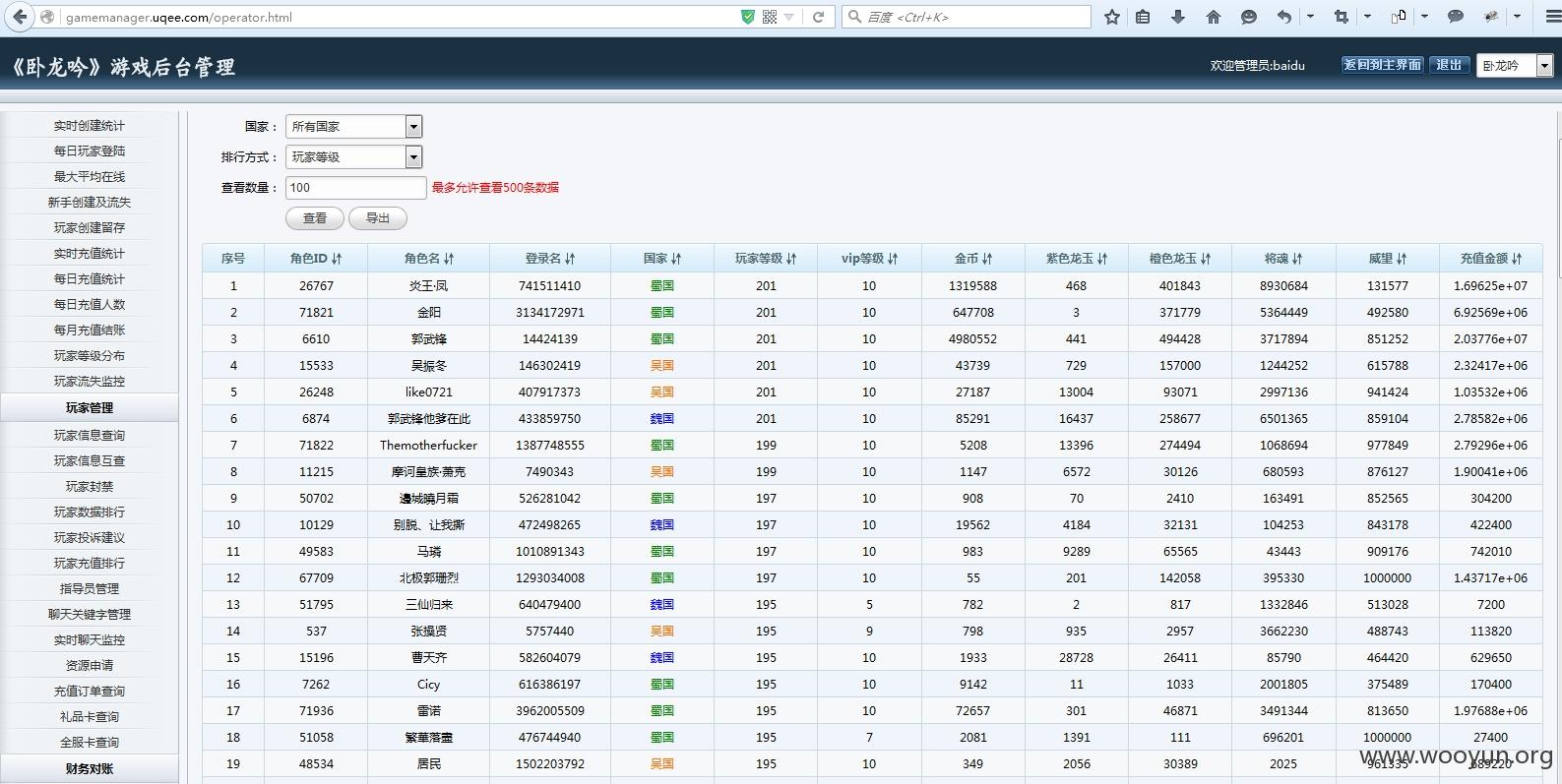
Task: Open the 卧龙吟 game selector dropdown
Action: (x=1515, y=65)
